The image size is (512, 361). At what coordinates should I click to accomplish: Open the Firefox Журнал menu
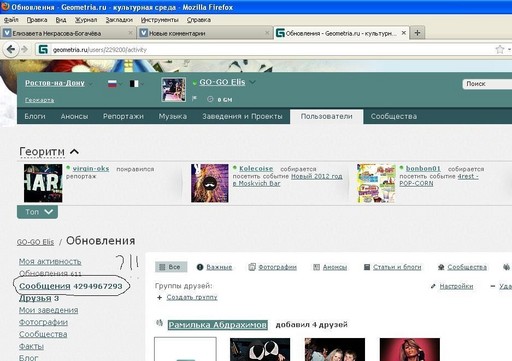86,20
